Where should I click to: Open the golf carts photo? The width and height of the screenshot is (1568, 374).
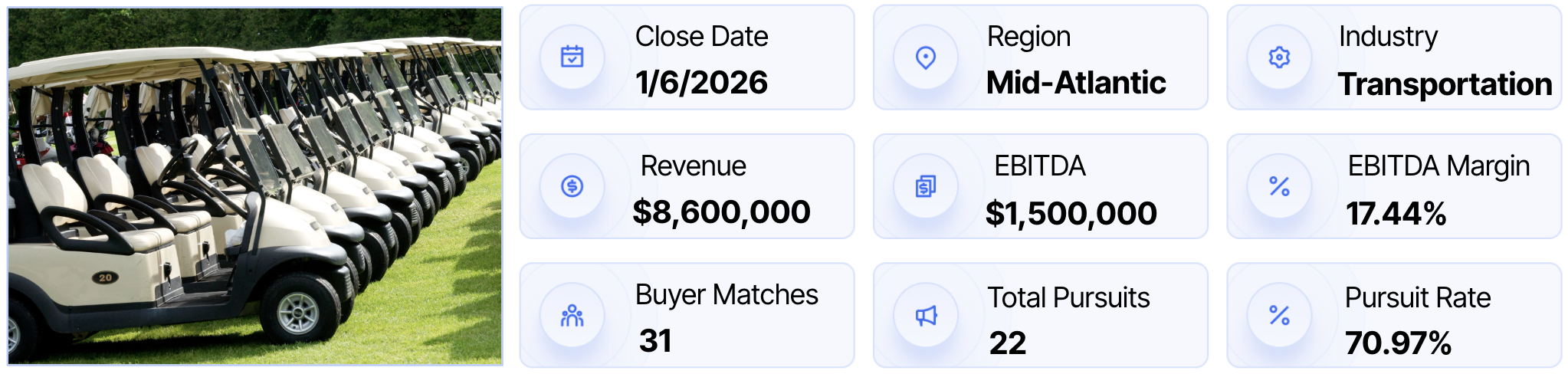[255, 186]
